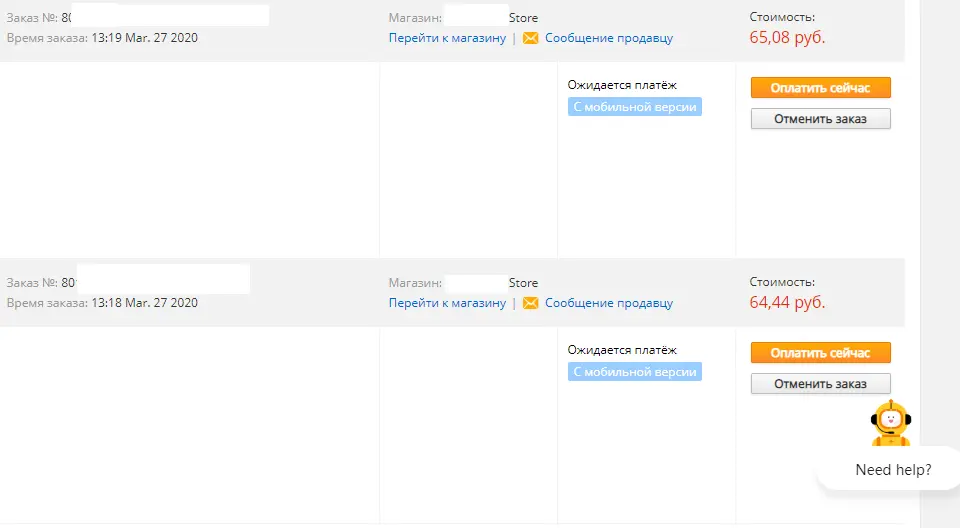Open the yellow robot help assistant
This screenshot has width=960, height=528.
891,423
